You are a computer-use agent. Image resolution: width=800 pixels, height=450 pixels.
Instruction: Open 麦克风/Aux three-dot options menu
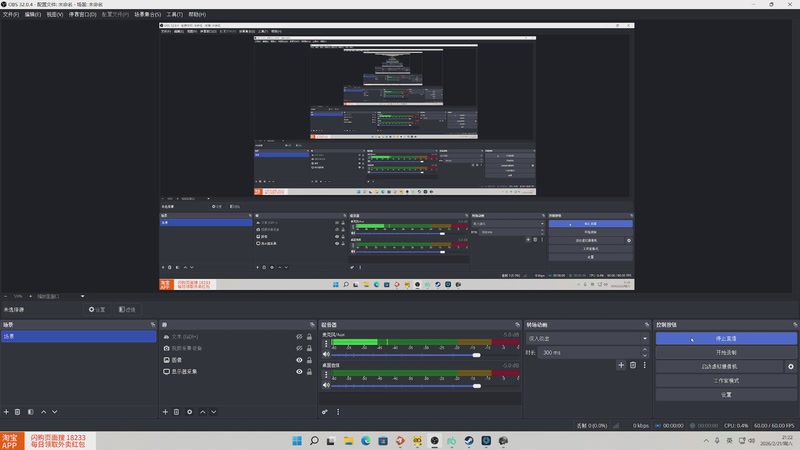tap(327, 343)
